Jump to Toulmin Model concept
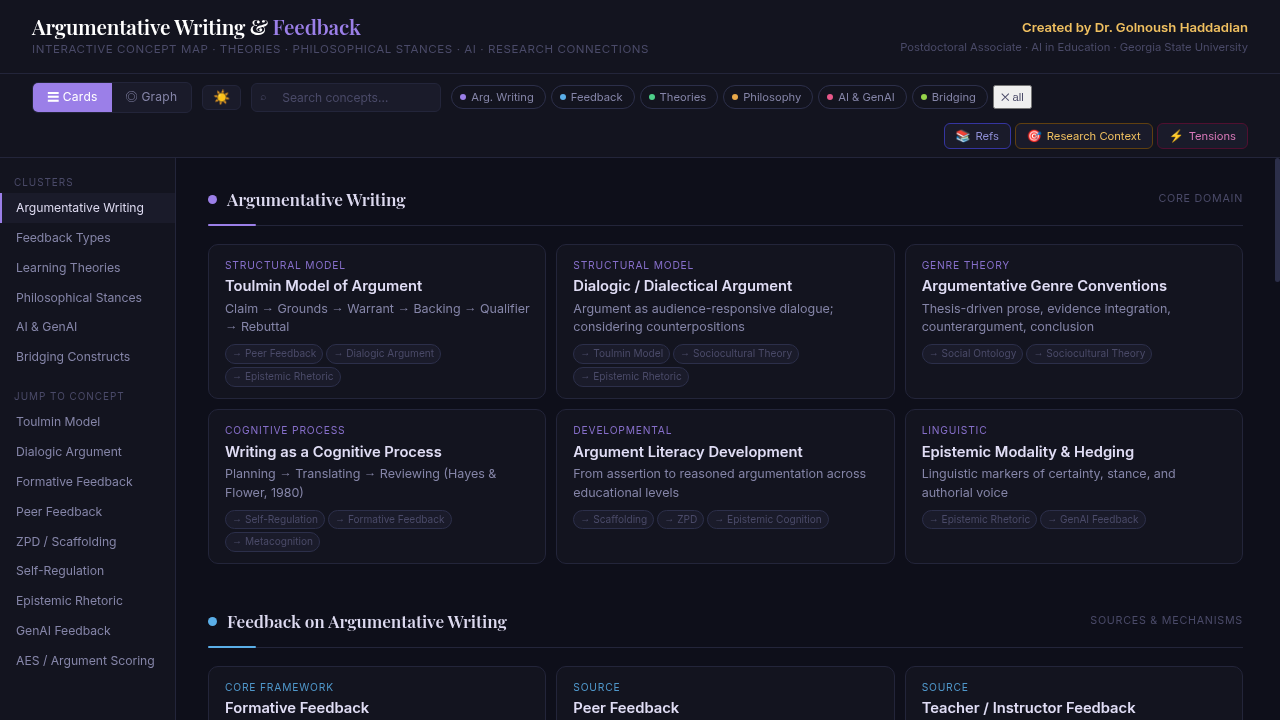Viewport: 1280px width, 720px height. [88, 422]
